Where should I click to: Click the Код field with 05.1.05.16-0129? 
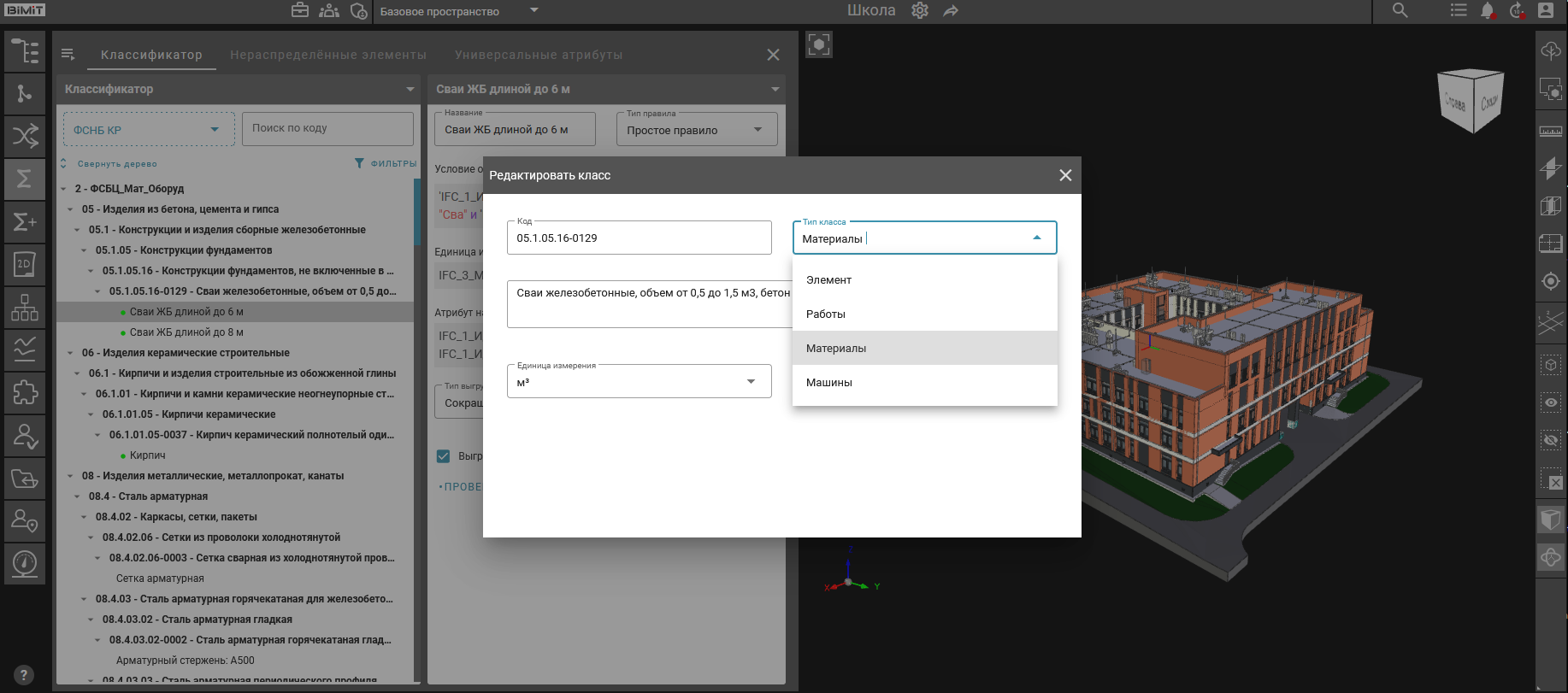(x=640, y=238)
